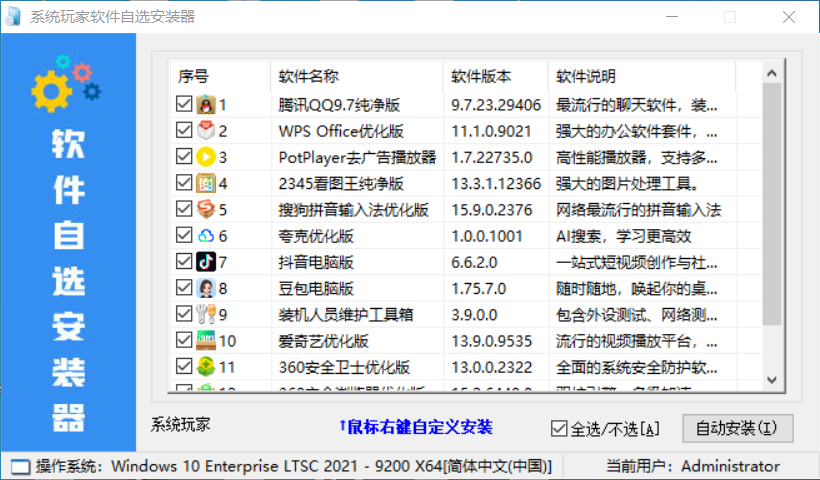Uncheck the 360安全卫士优化版 checkbox

[183, 367]
